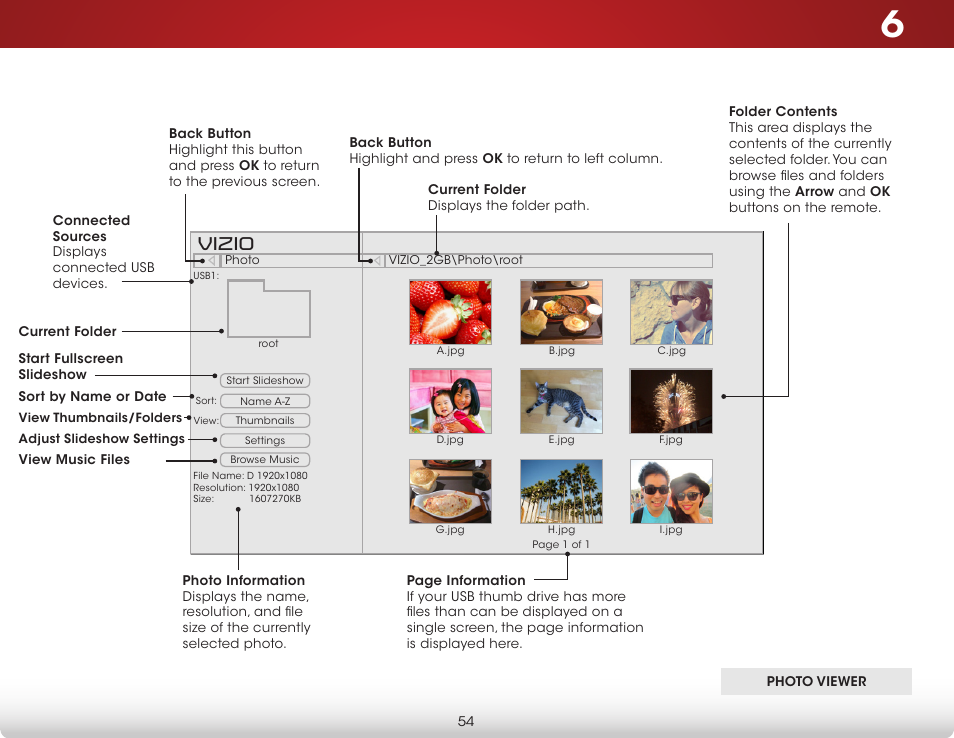954x738 pixels.
Task: Click the "root" folder name label
Action: [268, 344]
